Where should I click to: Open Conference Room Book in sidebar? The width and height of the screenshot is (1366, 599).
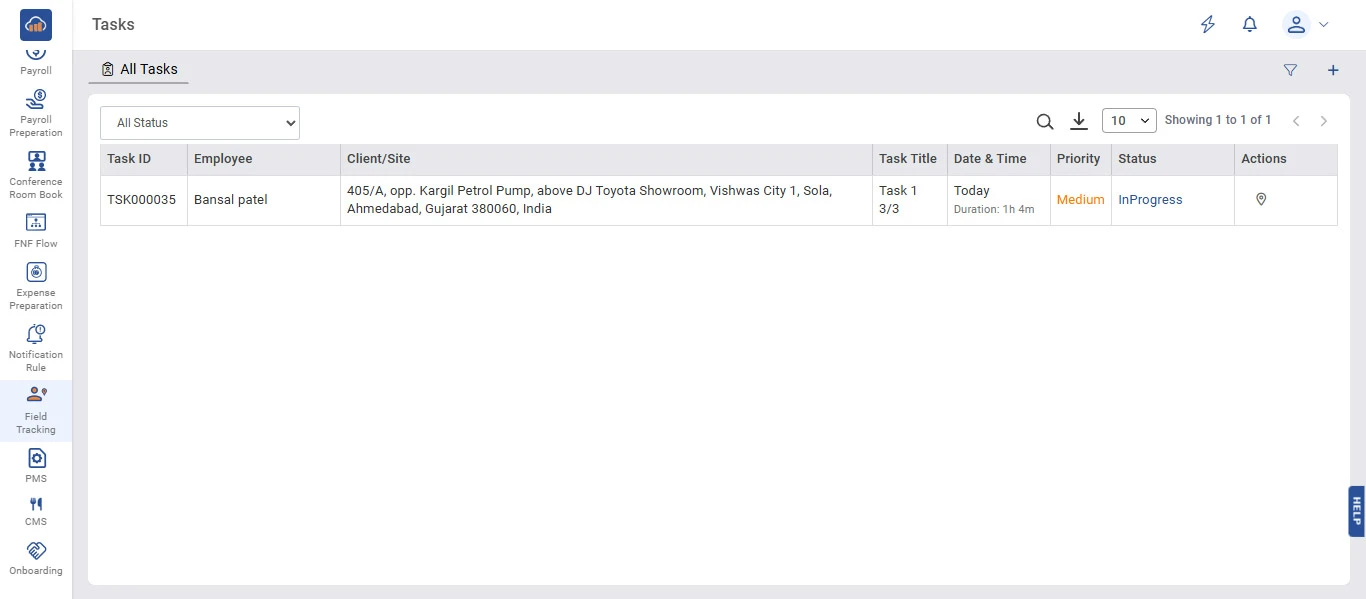(x=36, y=175)
